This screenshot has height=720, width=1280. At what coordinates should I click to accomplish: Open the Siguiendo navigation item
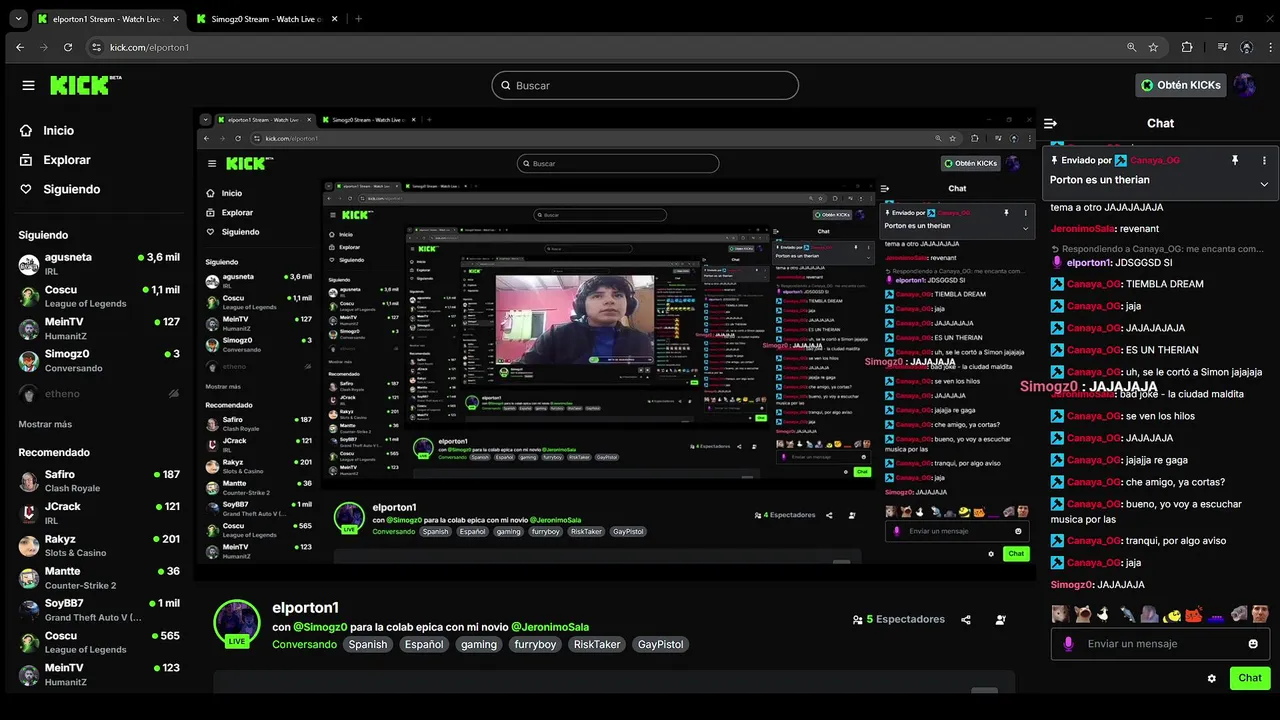[60, 189]
